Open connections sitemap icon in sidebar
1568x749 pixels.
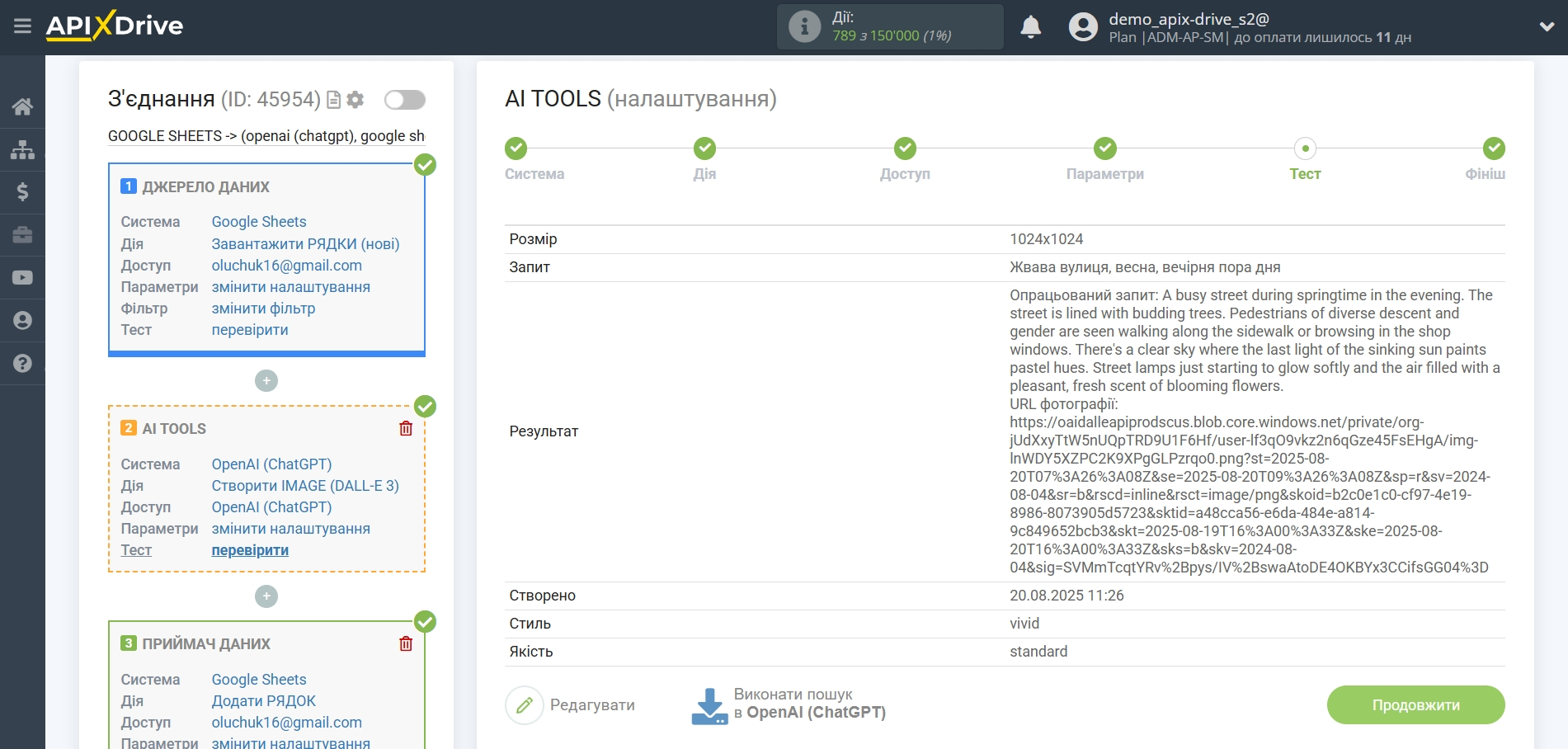[22, 149]
